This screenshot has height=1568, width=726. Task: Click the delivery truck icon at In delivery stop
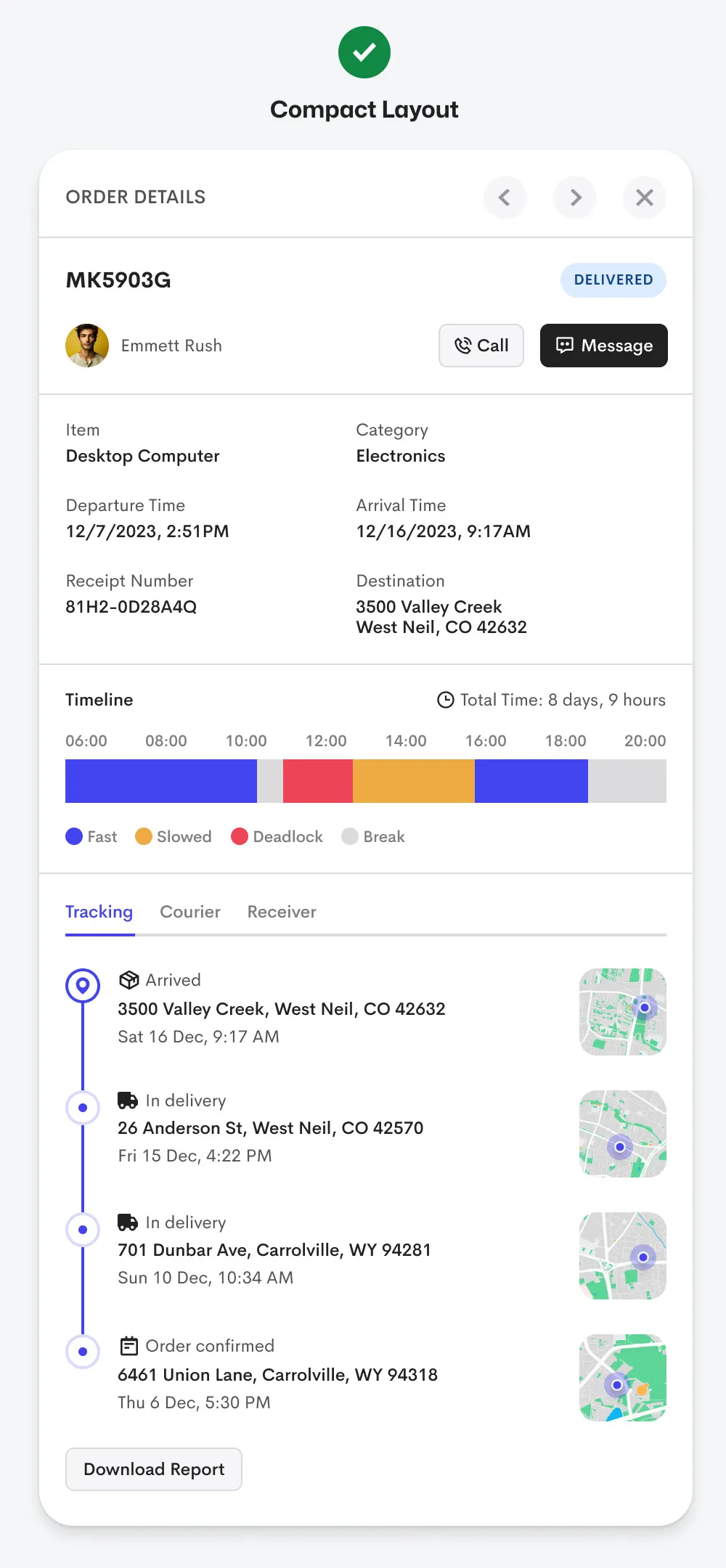(128, 1100)
